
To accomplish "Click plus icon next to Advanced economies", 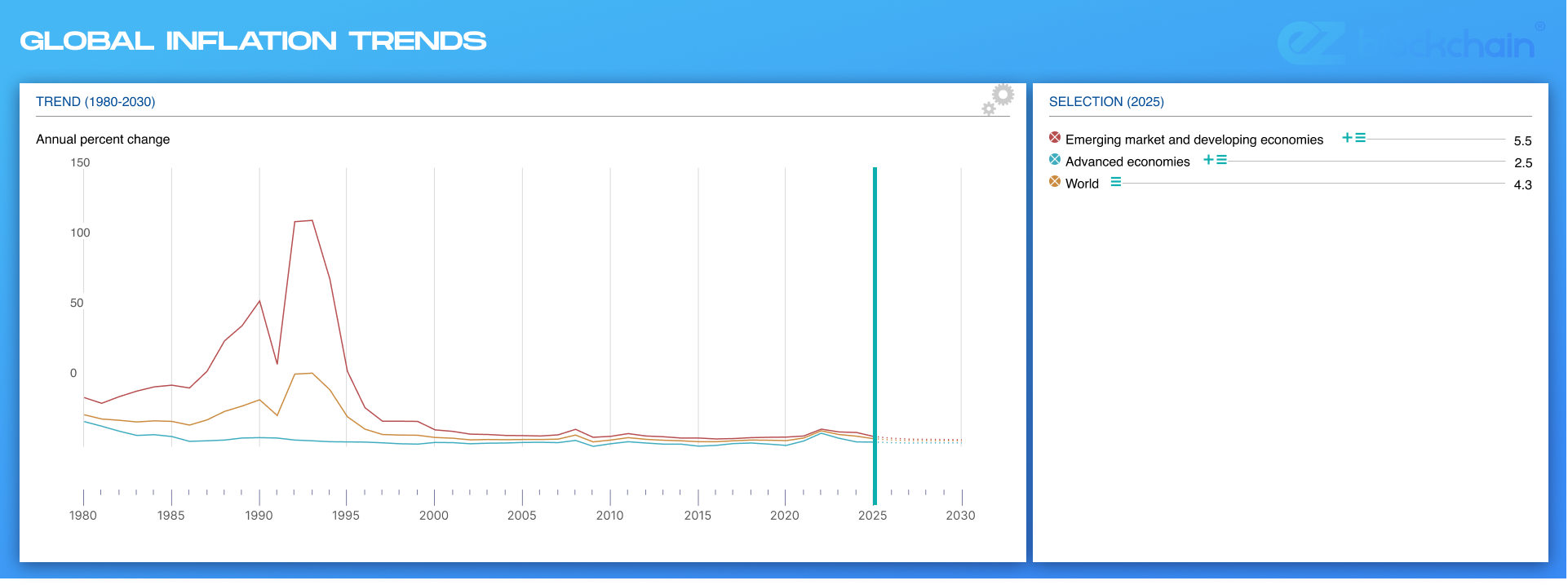I will click(1208, 160).
